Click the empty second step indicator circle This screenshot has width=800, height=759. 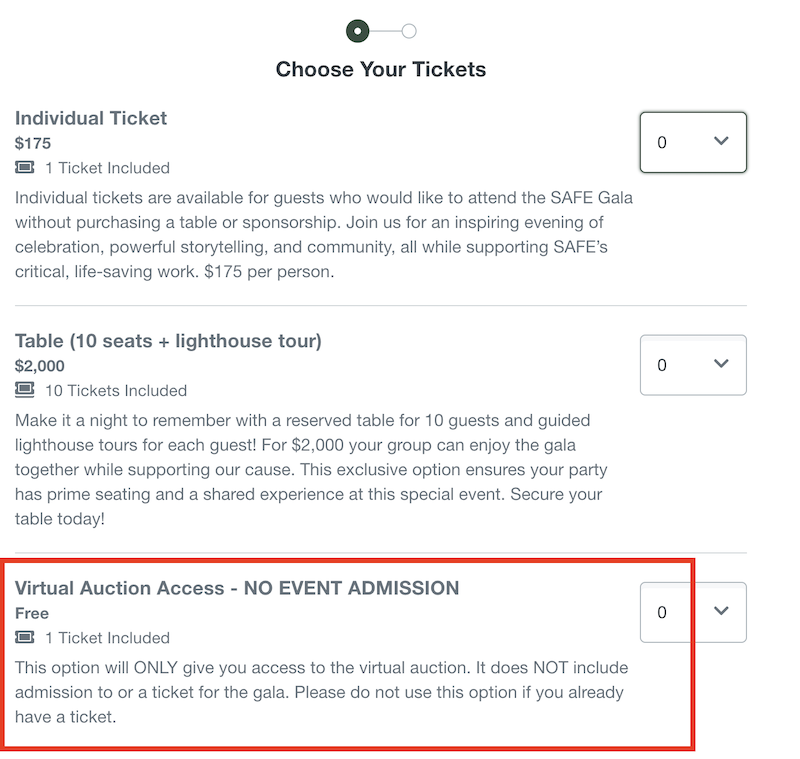(409, 31)
